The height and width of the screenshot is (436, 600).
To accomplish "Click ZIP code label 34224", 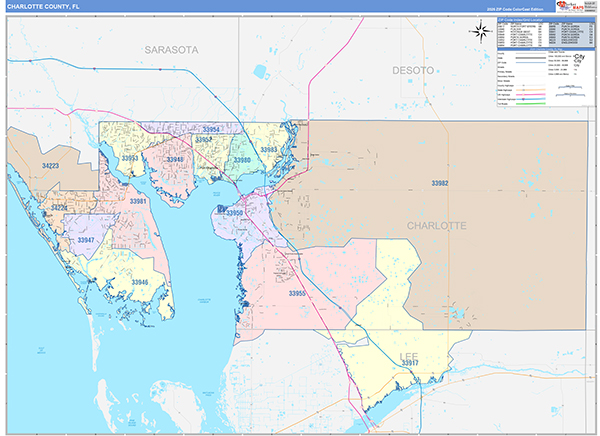I will point(59,208).
